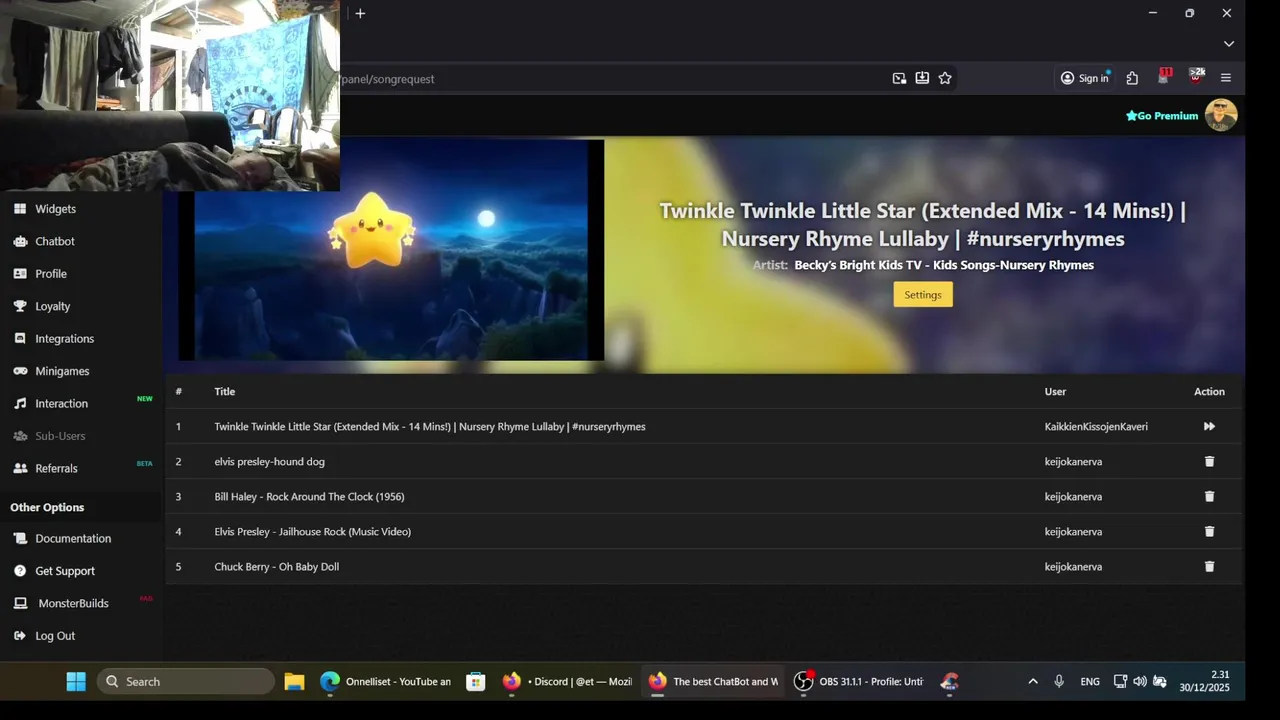Click the Get Support question icon
This screenshot has width=1280, height=720.
(20, 571)
